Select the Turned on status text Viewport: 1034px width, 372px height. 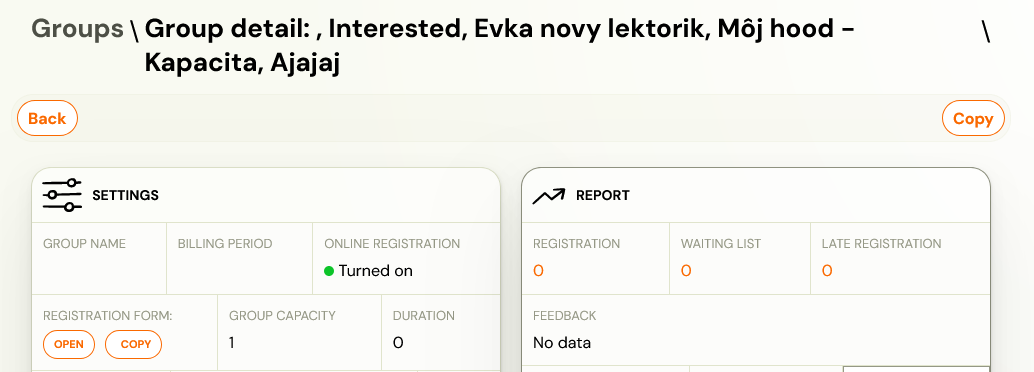376,271
